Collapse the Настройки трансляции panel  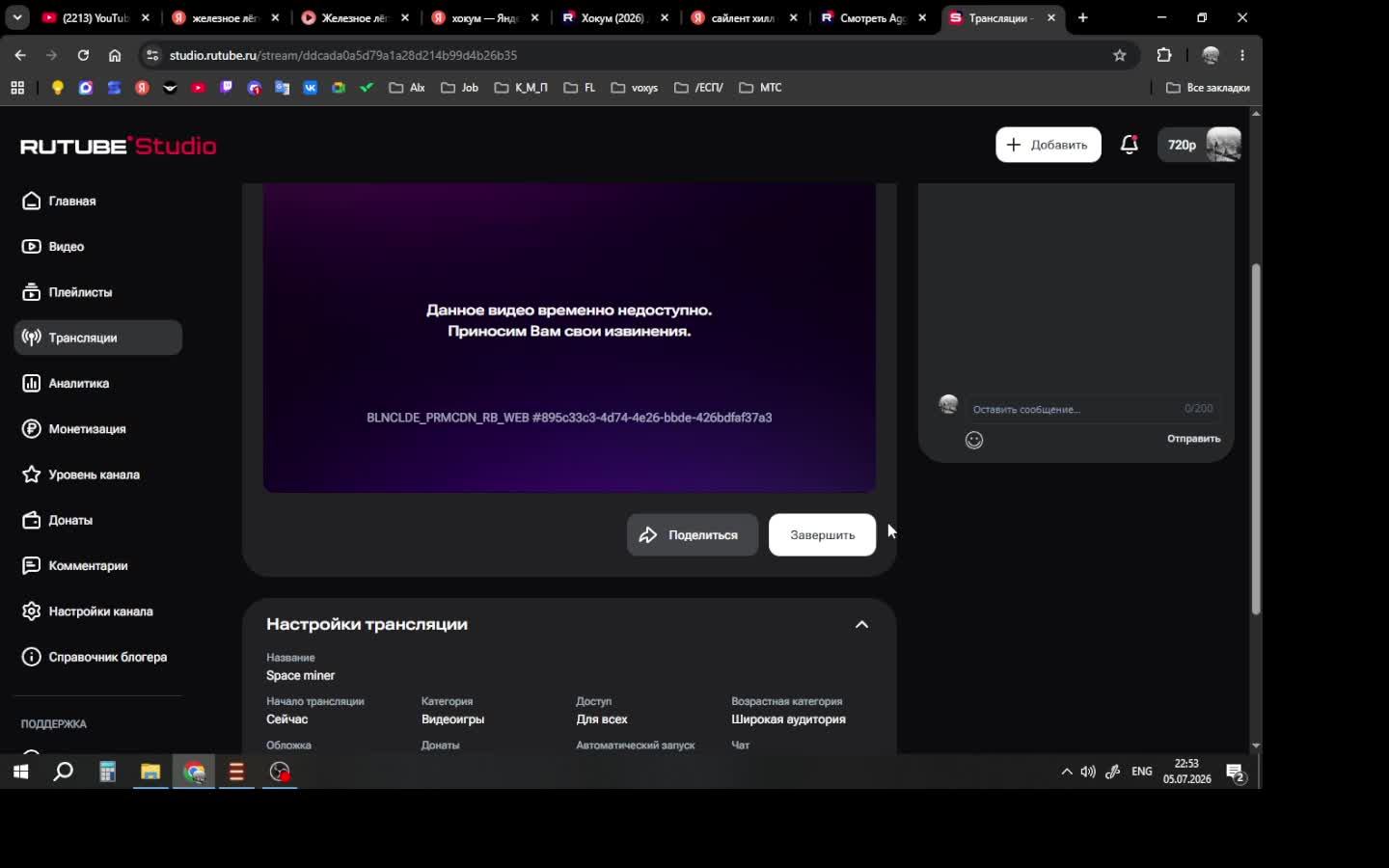pyautogui.click(x=861, y=624)
